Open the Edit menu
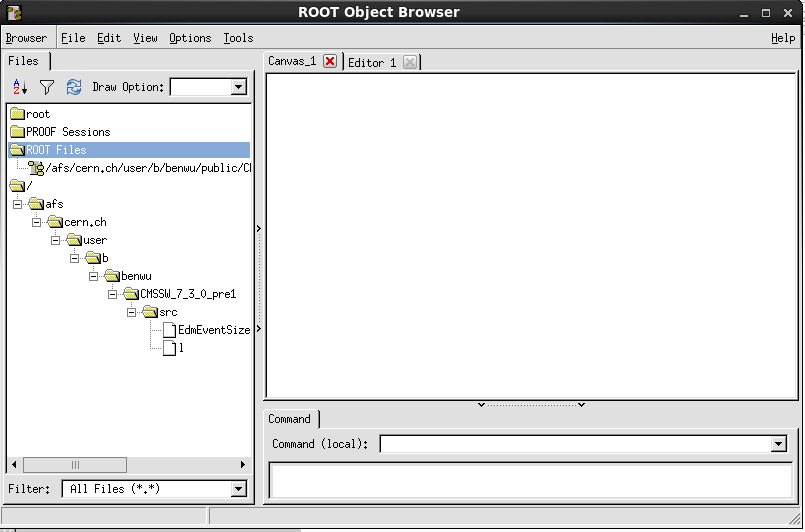Viewport: 805px width, 532px height. point(109,38)
